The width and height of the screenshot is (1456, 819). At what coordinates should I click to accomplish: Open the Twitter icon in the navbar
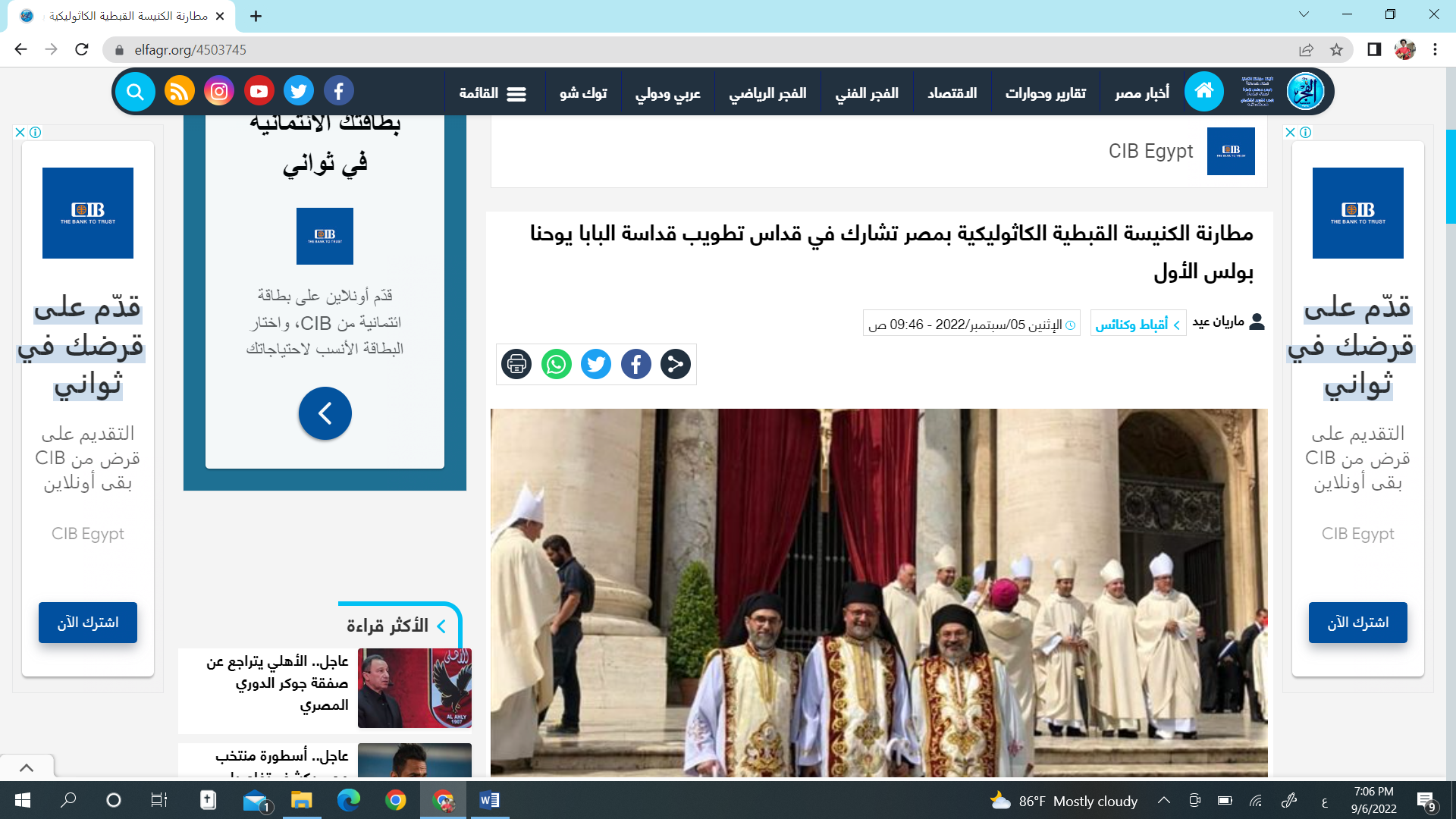tap(299, 92)
